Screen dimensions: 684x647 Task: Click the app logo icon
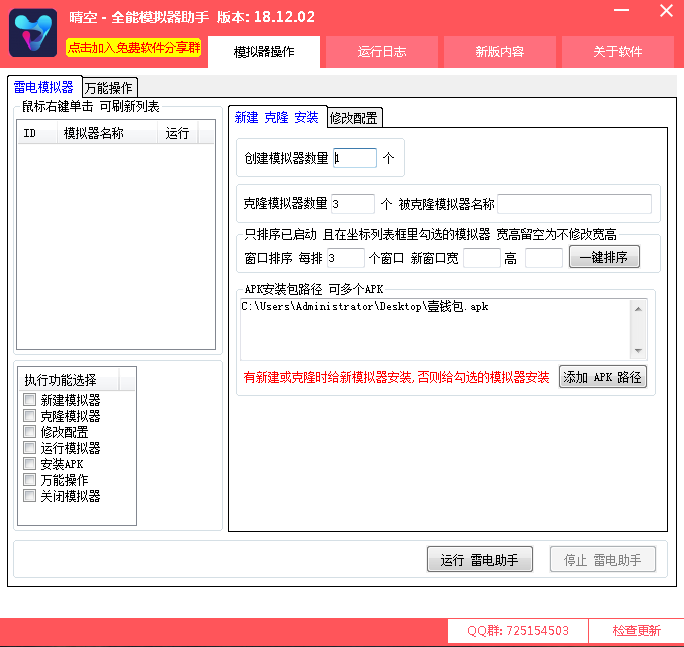(x=33, y=33)
